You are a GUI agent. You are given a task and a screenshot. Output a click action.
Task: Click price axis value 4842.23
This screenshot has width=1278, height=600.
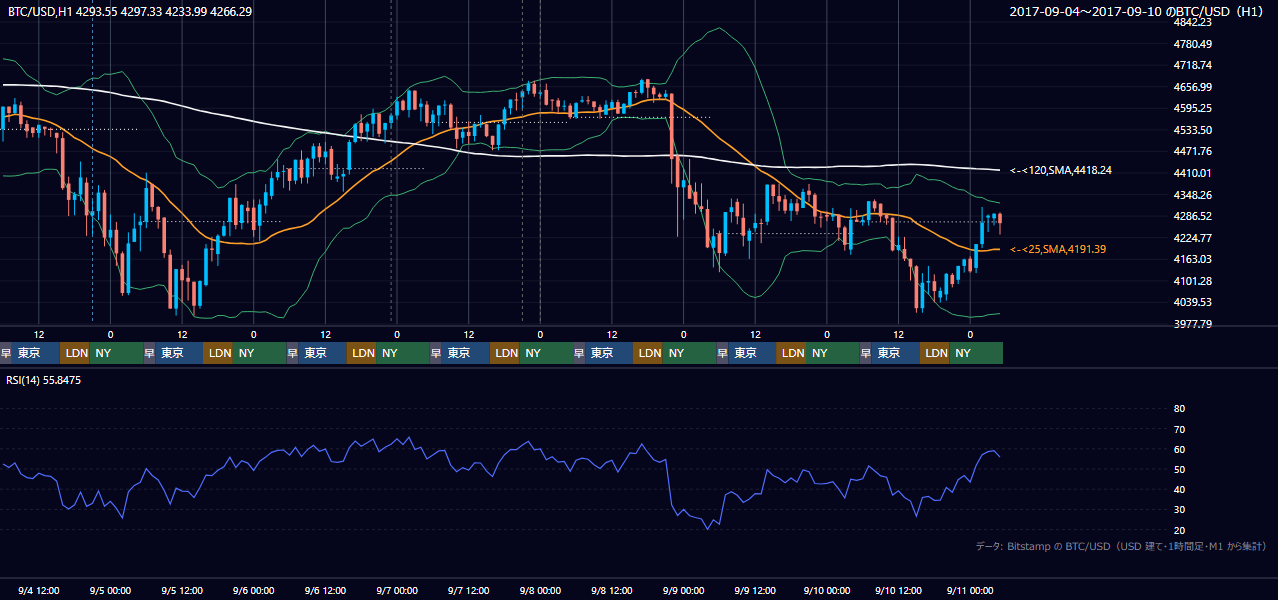tap(1192, 22)
